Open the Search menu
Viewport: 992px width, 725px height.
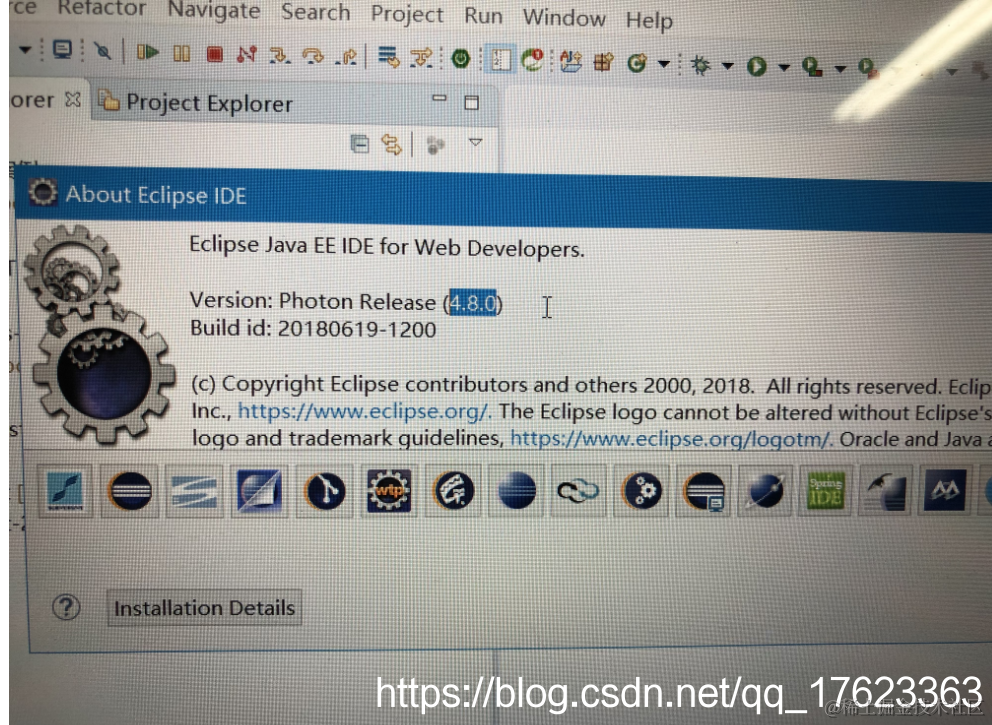point(315,12)
